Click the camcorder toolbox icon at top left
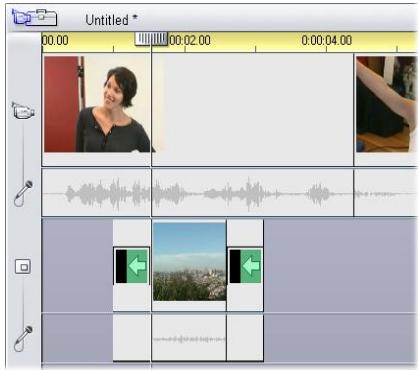This screenshot has height=370, width=418. (34, 17)
